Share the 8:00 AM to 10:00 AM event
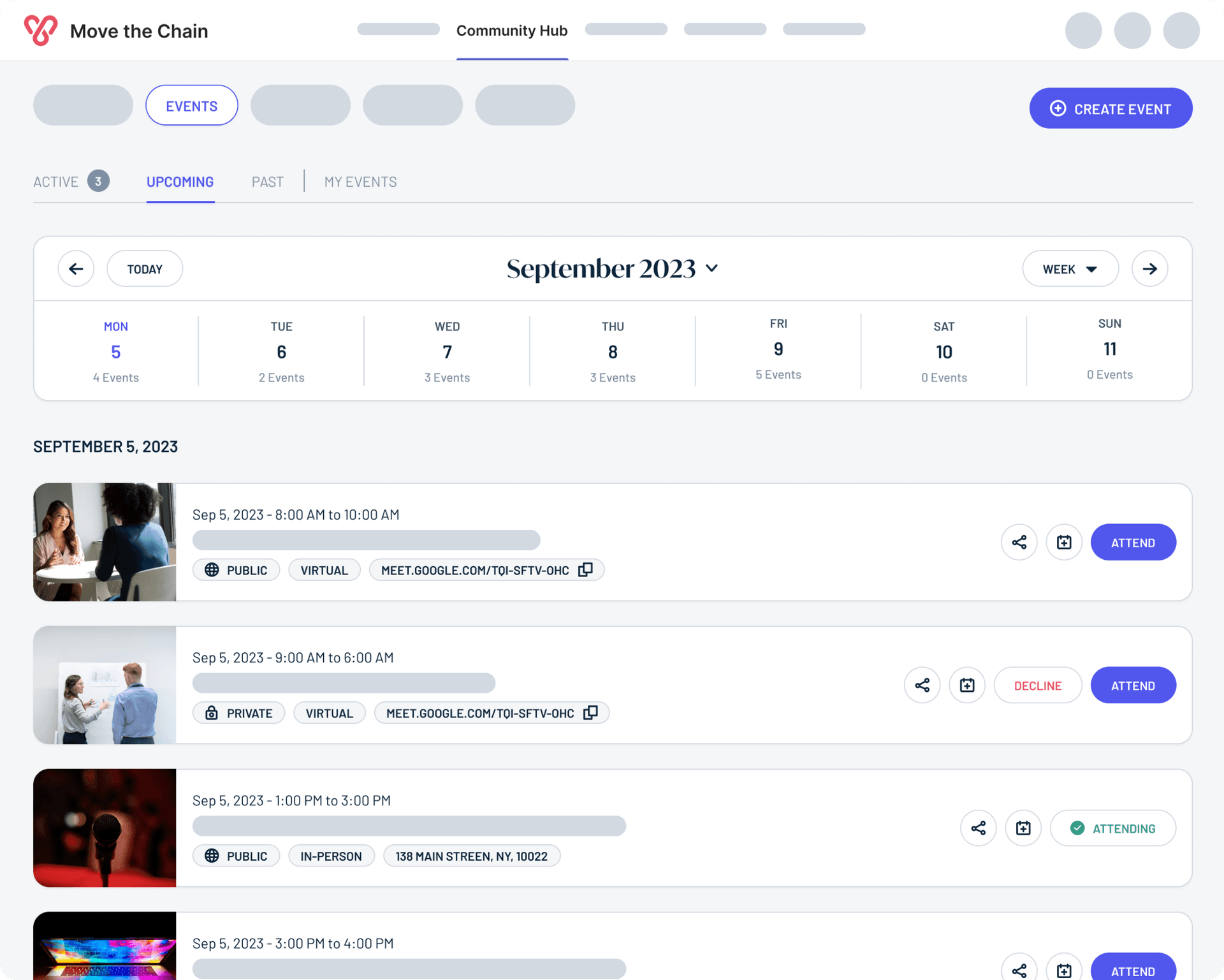Image resolution: width=1224 pixels, height=980 pixels. [1019, 542]
